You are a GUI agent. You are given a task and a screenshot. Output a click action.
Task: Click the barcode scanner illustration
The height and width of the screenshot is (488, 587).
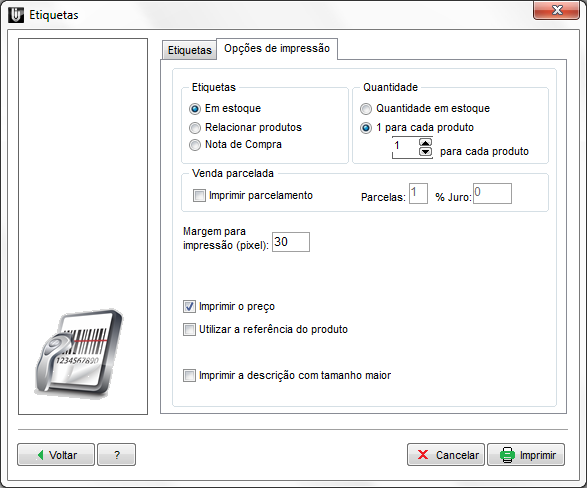pyautogui.click(x=79, y=353)
